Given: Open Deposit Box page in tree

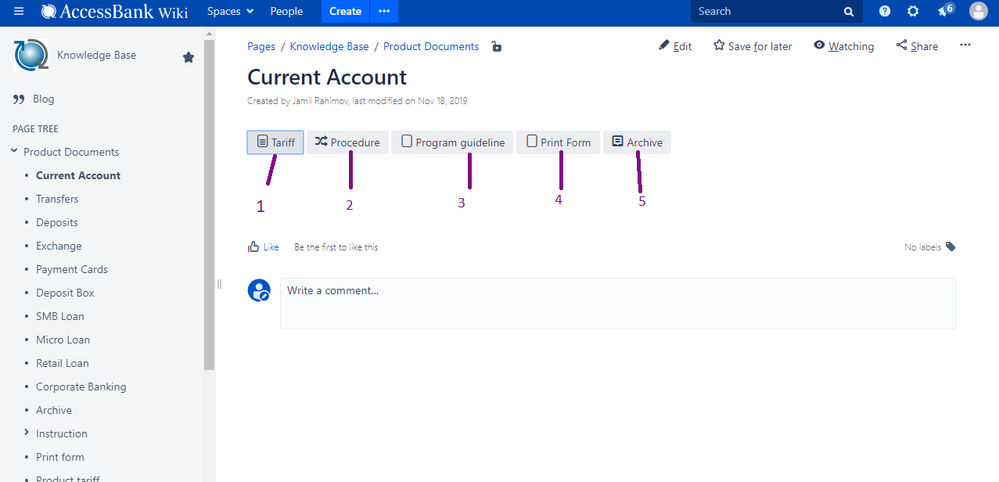Looking at the screenshot, I should (65, 294).
